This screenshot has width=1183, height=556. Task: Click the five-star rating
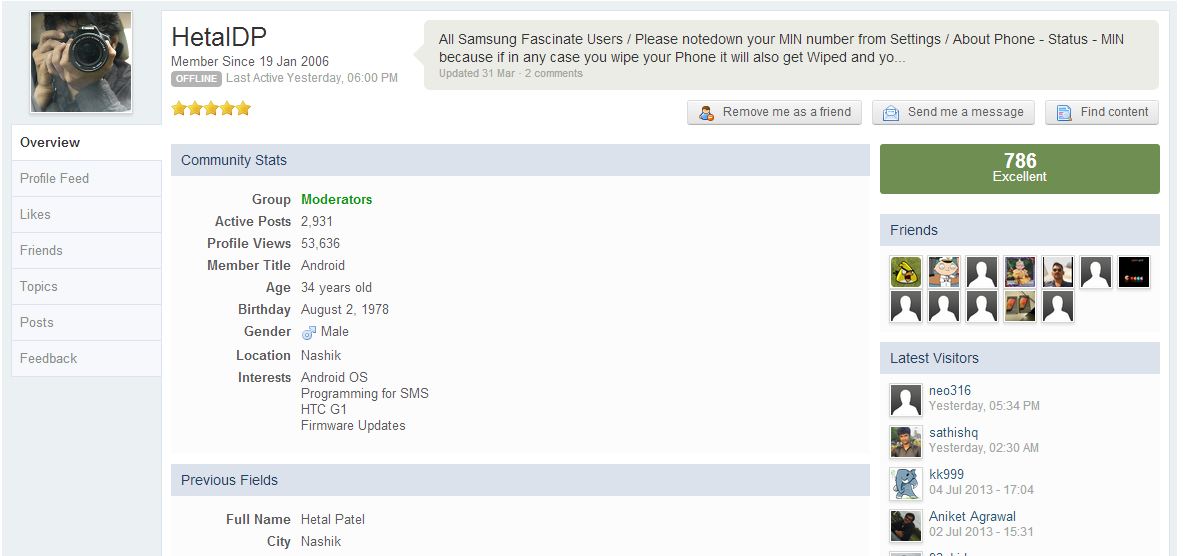coord(211,109)
